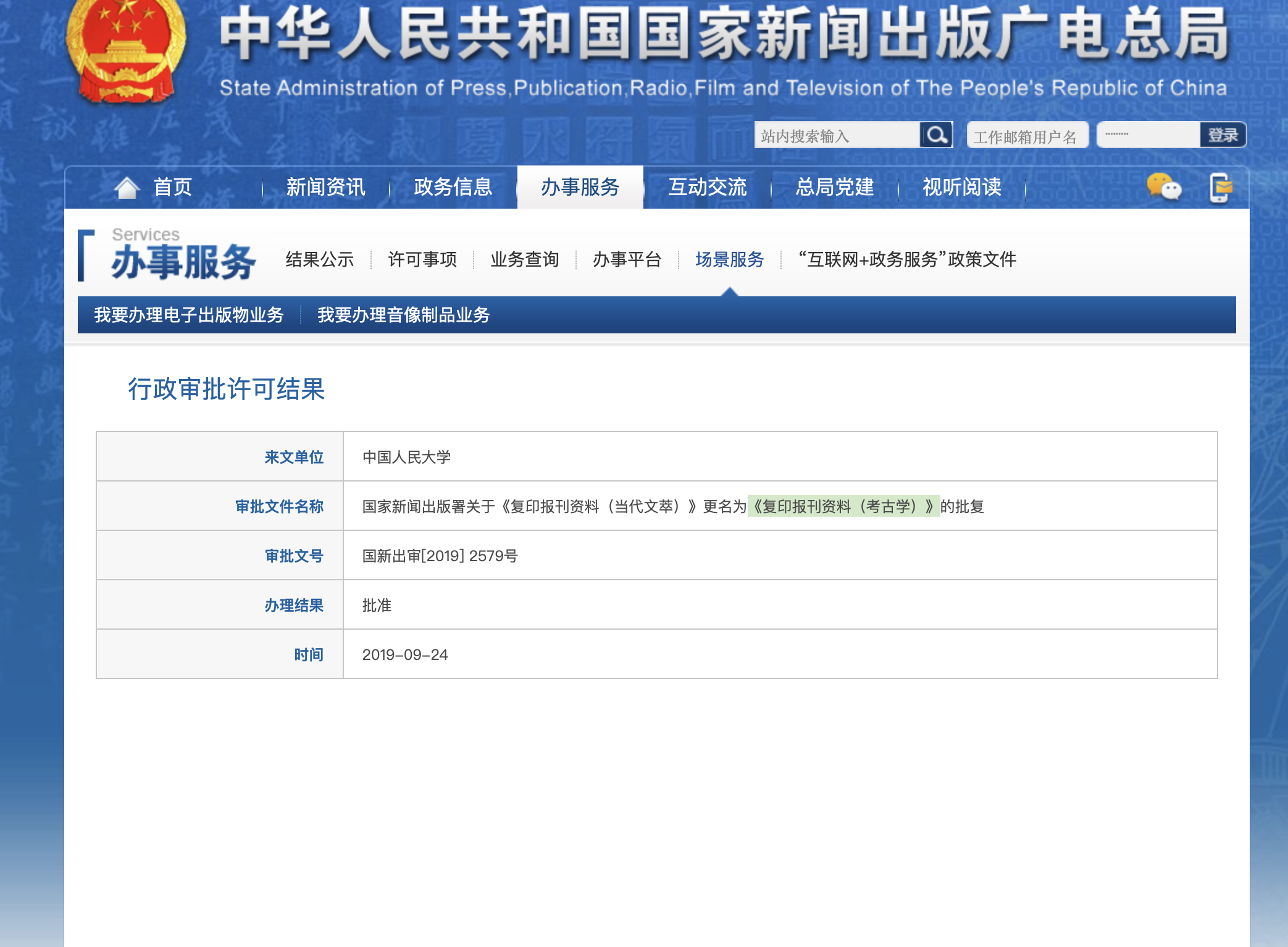Click the search magnifier icon
The image size is (1288, 947).
tap(936, 135)
